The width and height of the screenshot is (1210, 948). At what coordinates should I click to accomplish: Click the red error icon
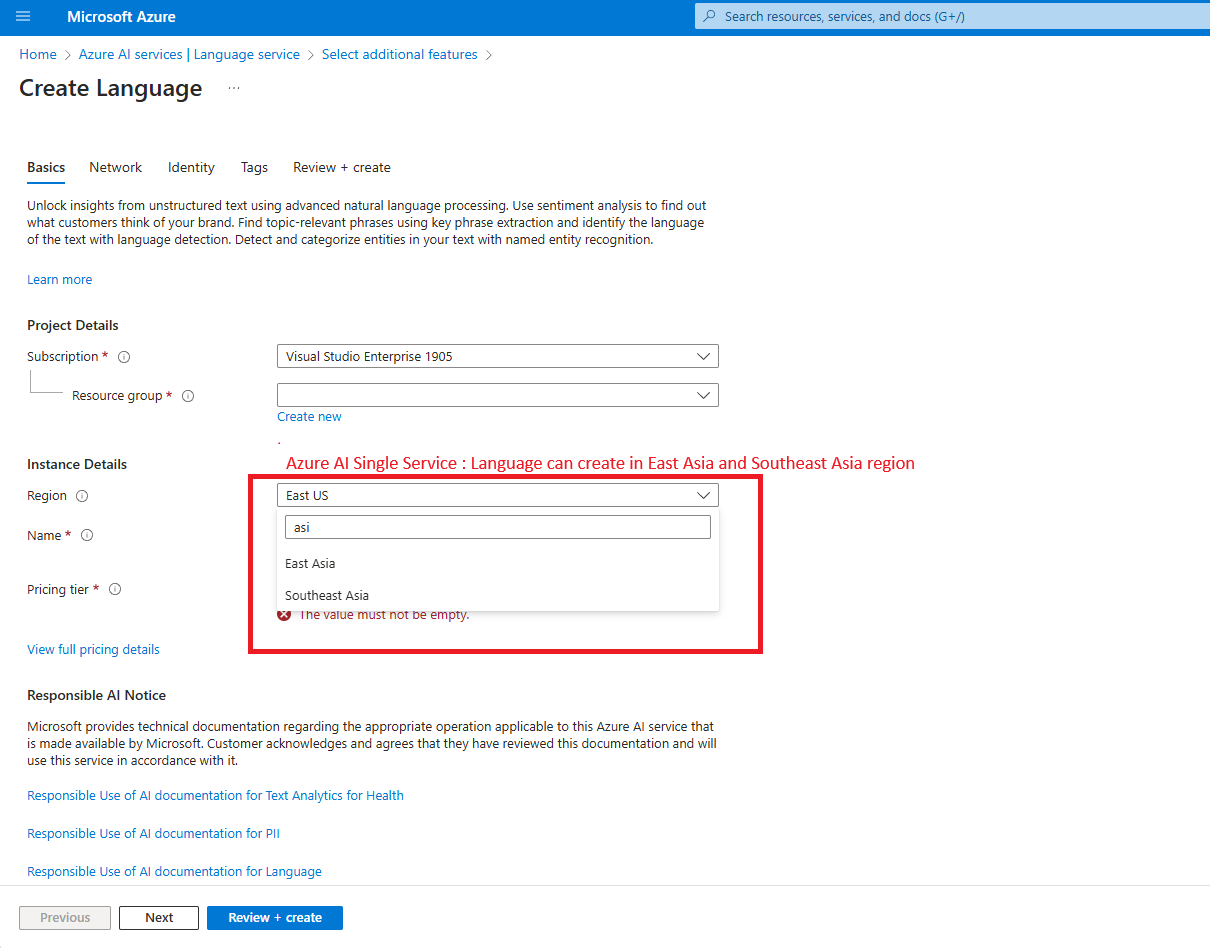(x=284, y=614)
